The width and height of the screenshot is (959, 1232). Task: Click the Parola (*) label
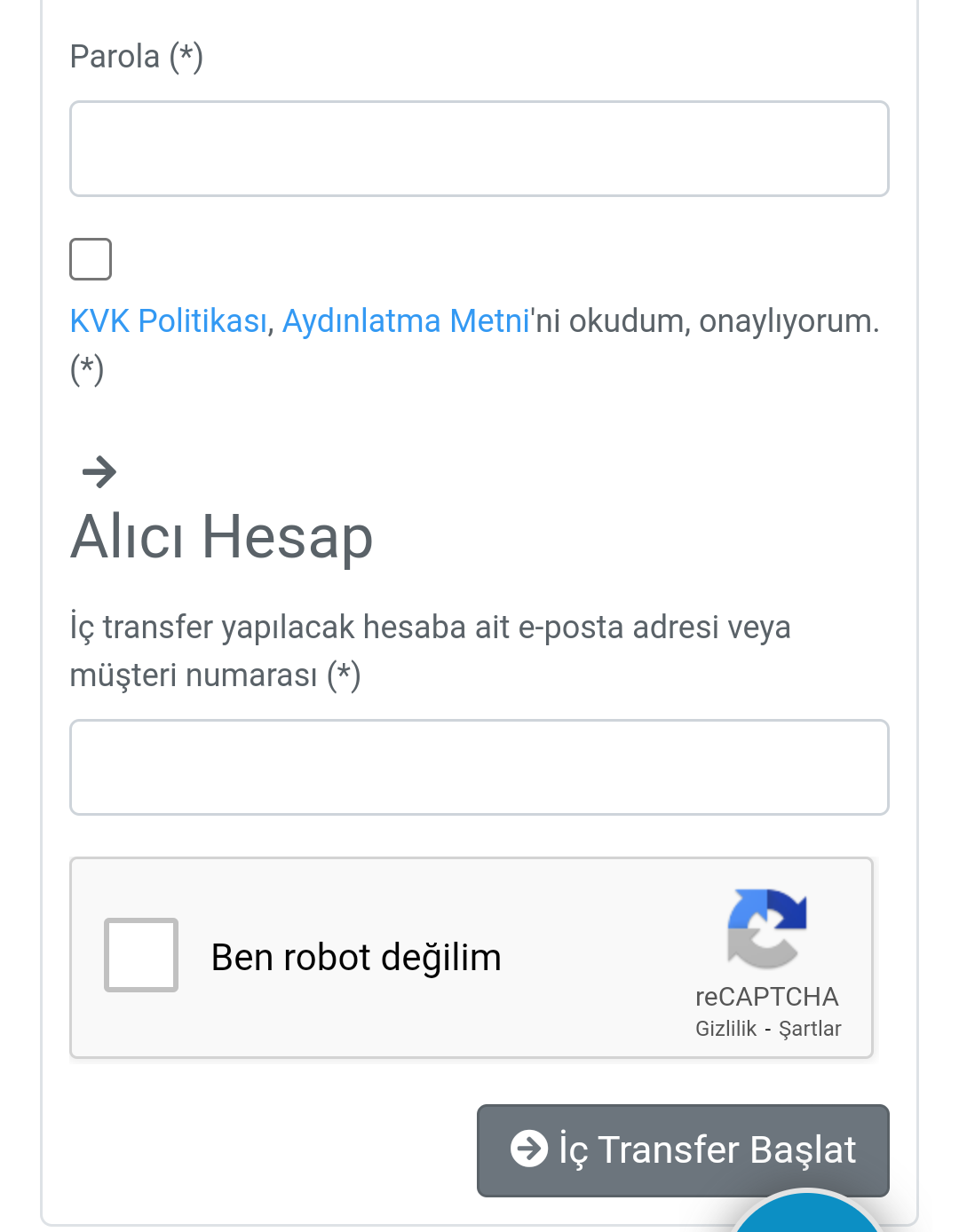(137, 57)
